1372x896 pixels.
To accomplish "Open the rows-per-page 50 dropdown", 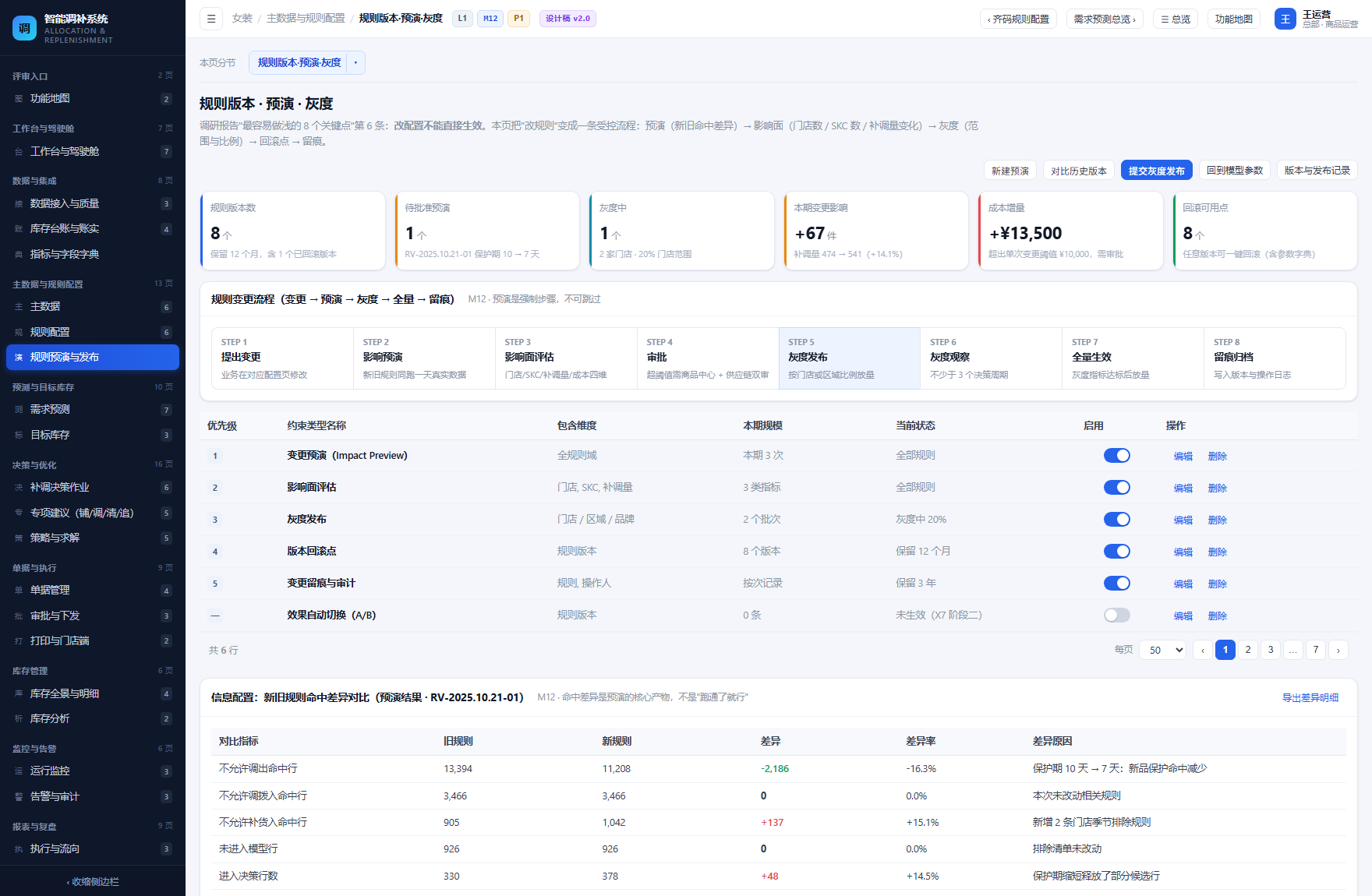I will click(1163, 650).
